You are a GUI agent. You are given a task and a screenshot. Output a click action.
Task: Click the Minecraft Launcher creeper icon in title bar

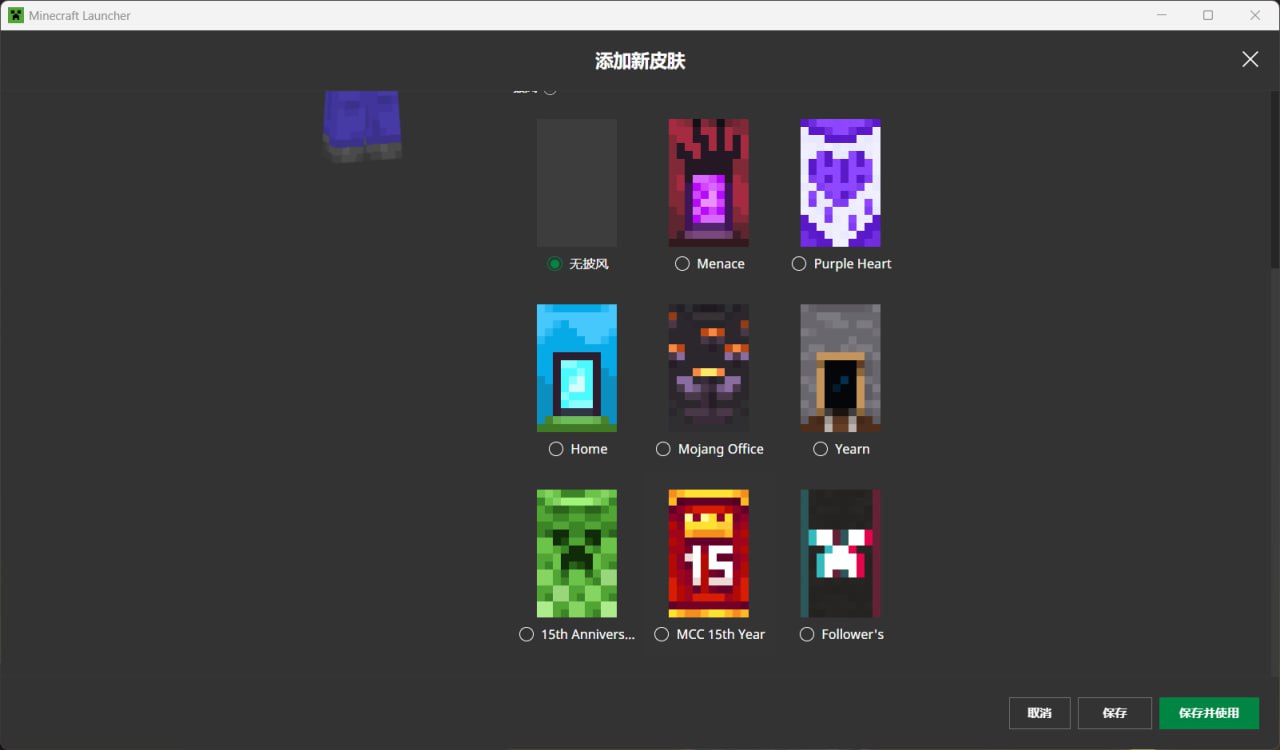tap(16, 15)
